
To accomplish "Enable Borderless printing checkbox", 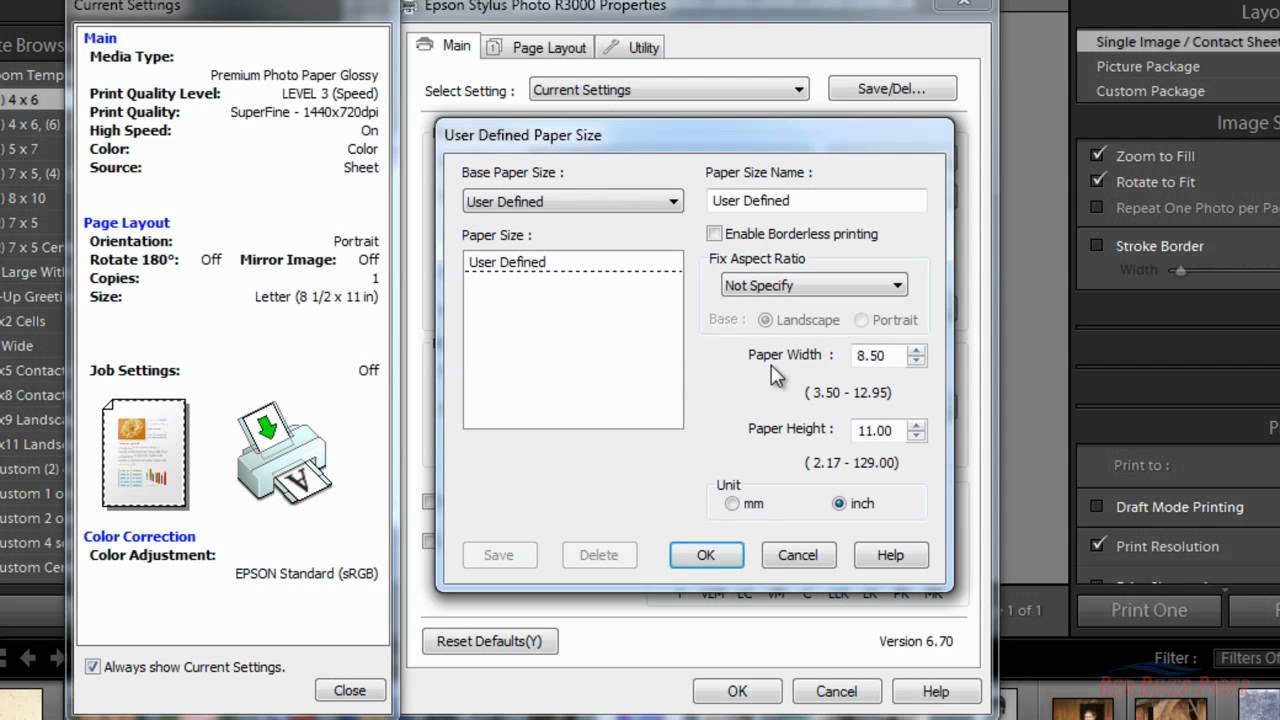I will 714,234.
